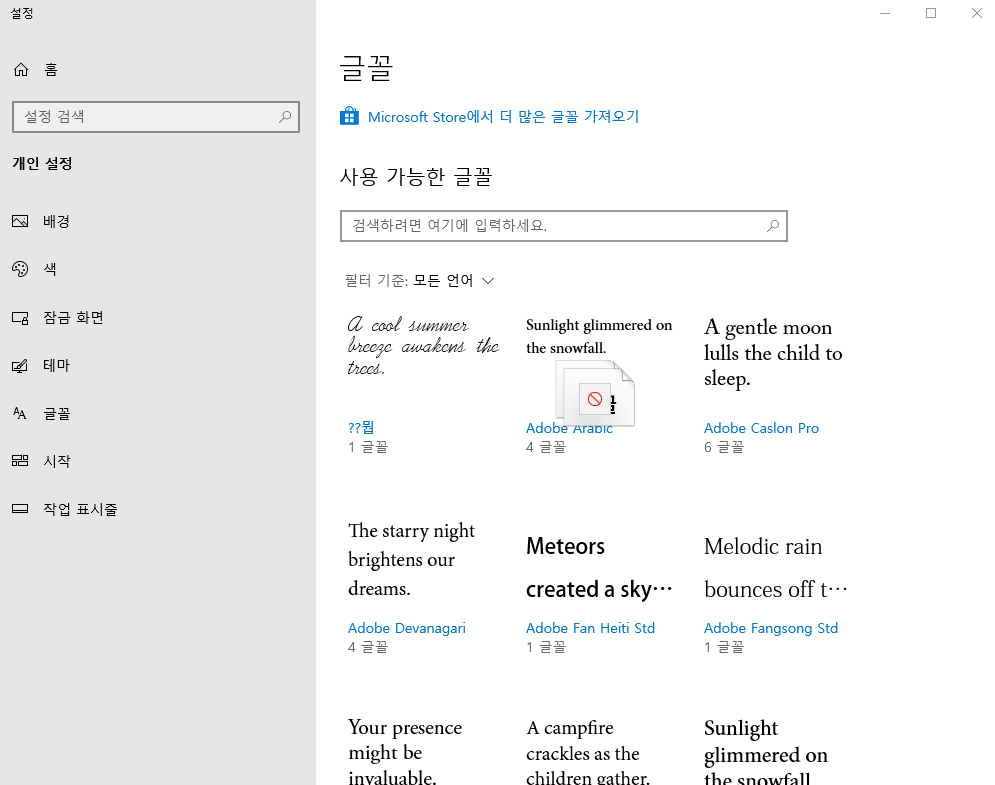The height and width of the screenshot is (785, 995).
Task: Click the cursive 'A cool summer breeze' preview
Action: click(x=423, y=346)
